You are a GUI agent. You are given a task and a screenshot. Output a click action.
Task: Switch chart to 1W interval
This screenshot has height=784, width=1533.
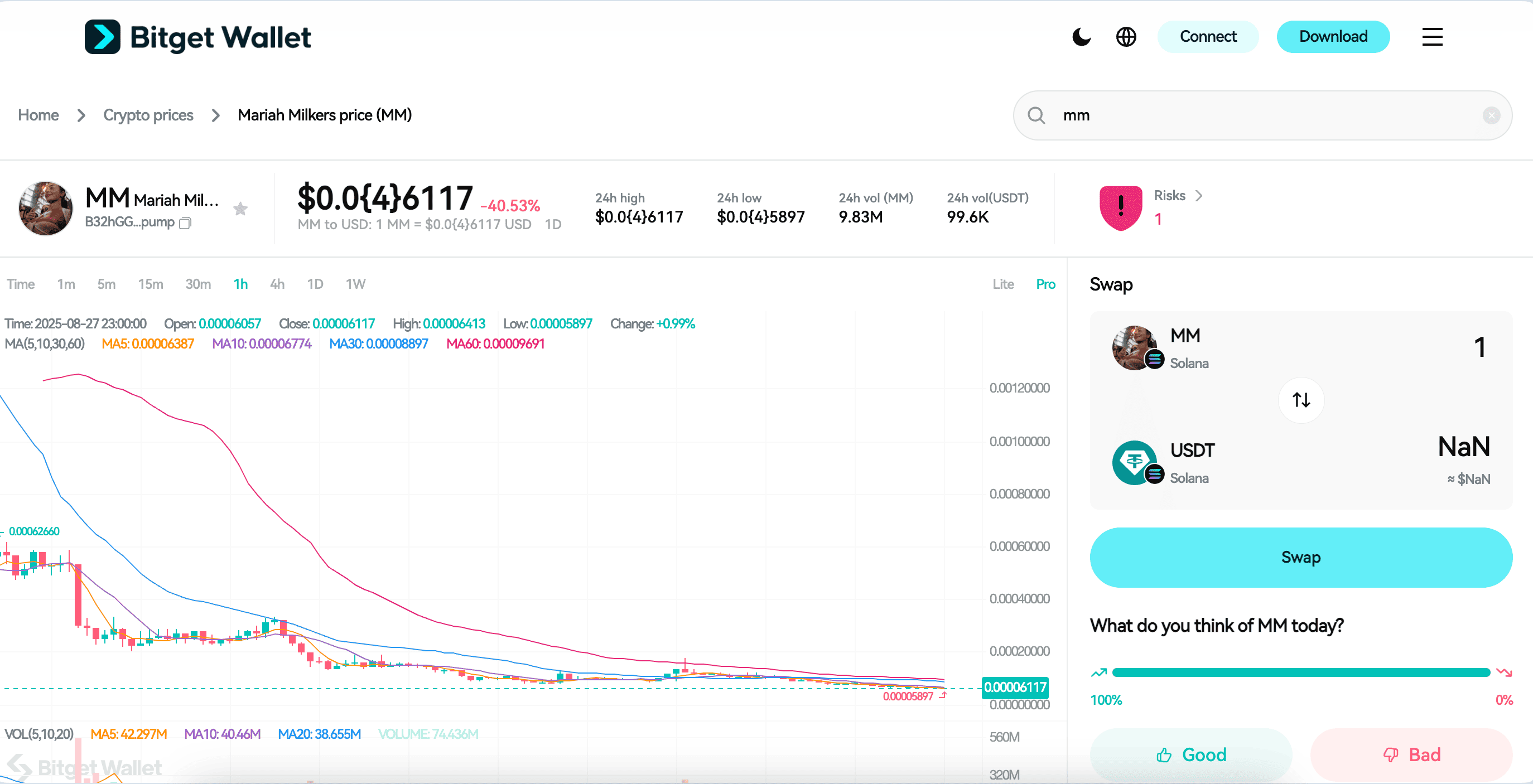355,284
